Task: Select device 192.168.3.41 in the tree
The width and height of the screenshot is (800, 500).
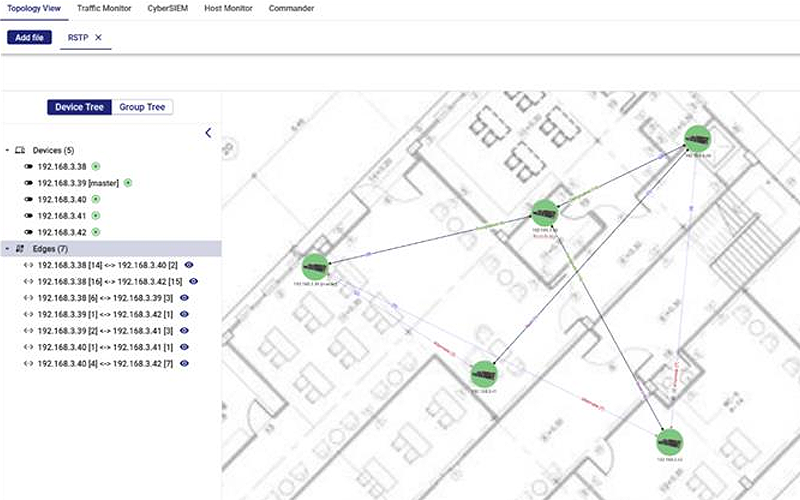Action: click(x=62, y=215)
